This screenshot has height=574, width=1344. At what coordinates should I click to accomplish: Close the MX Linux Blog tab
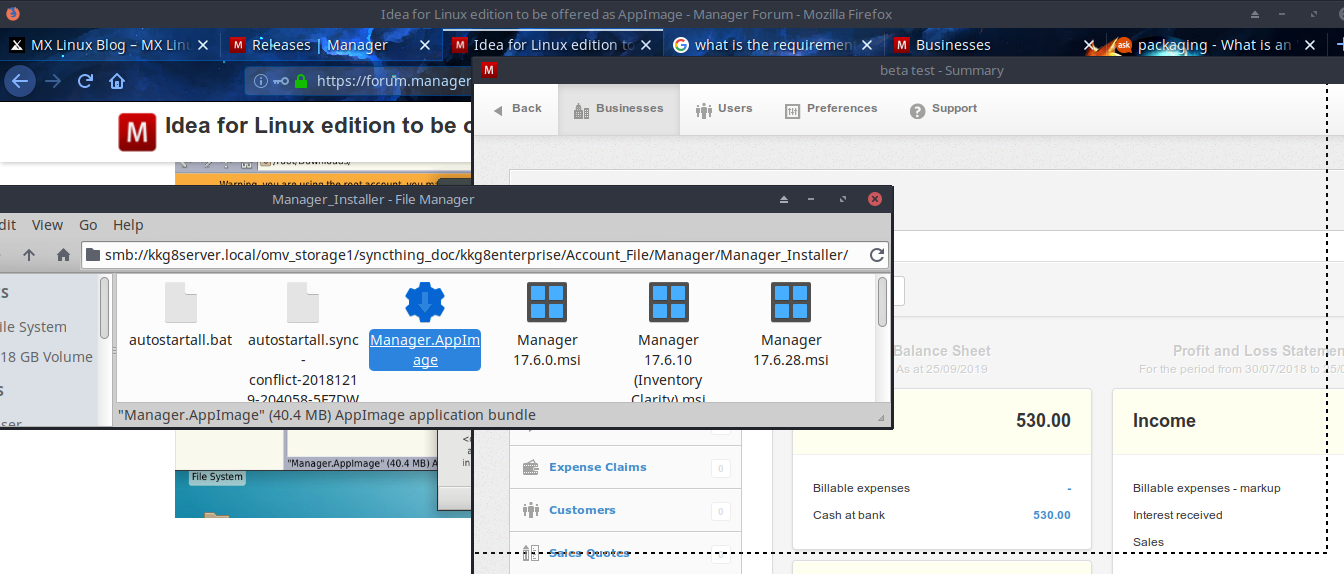pos(203,45)
